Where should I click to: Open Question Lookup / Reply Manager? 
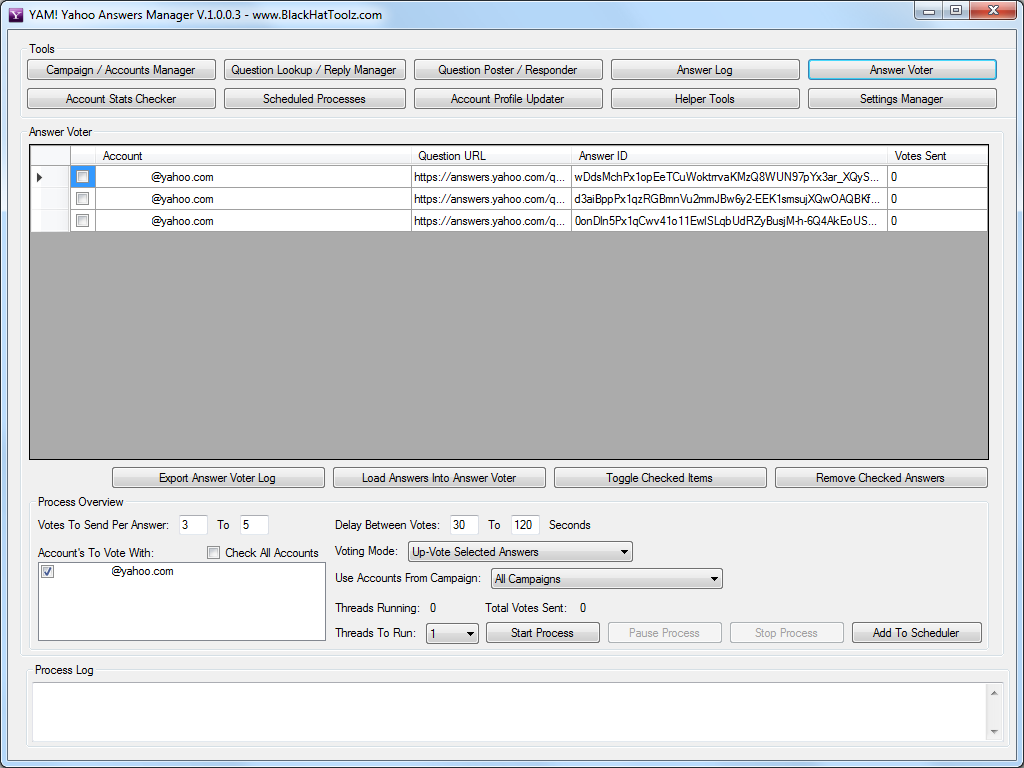point(314,70)
